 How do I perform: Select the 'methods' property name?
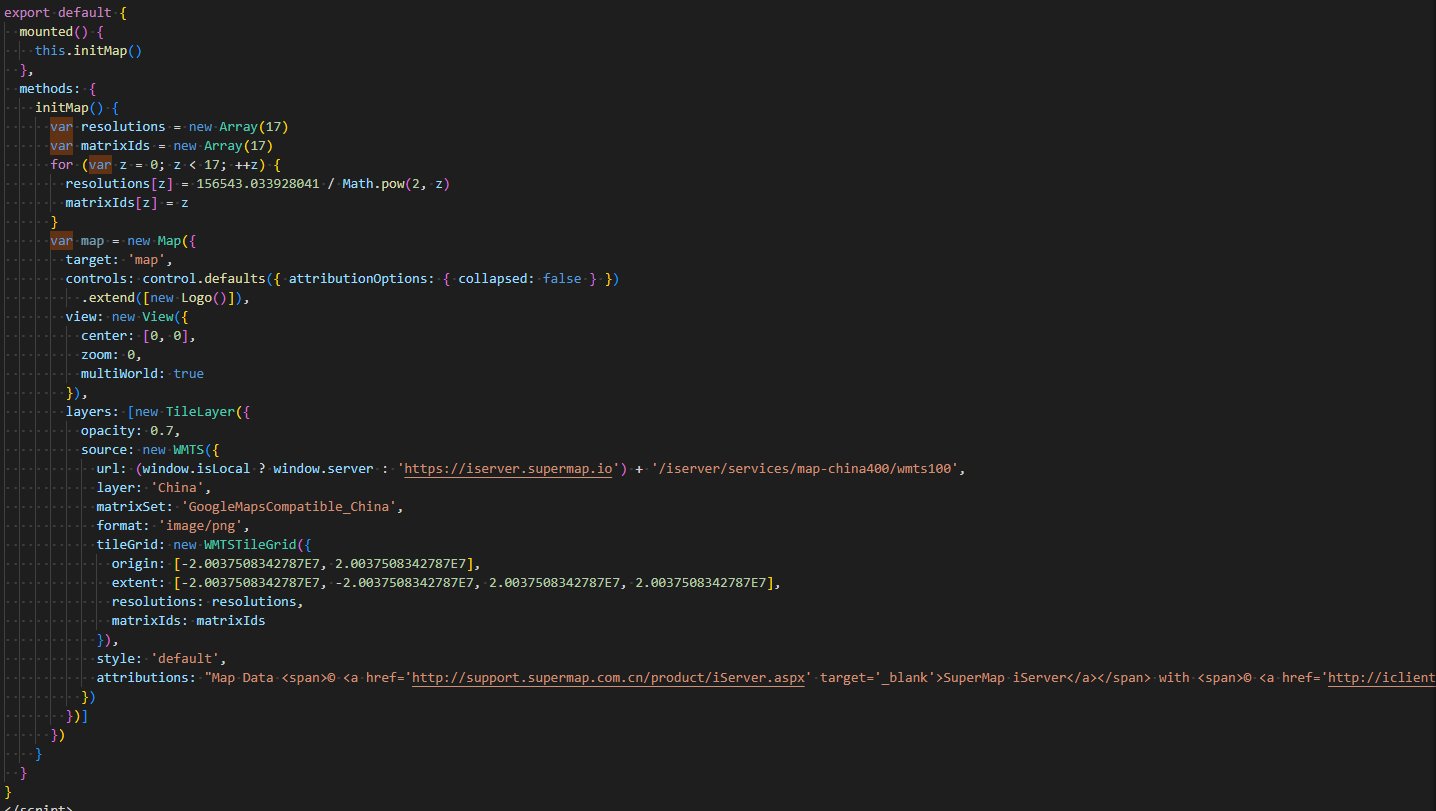tap(46, 88)
